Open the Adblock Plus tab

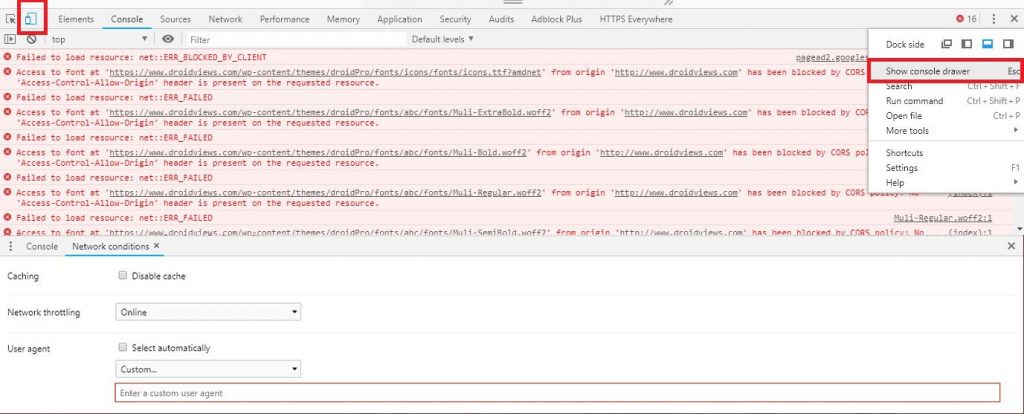(x=556, y=19)
